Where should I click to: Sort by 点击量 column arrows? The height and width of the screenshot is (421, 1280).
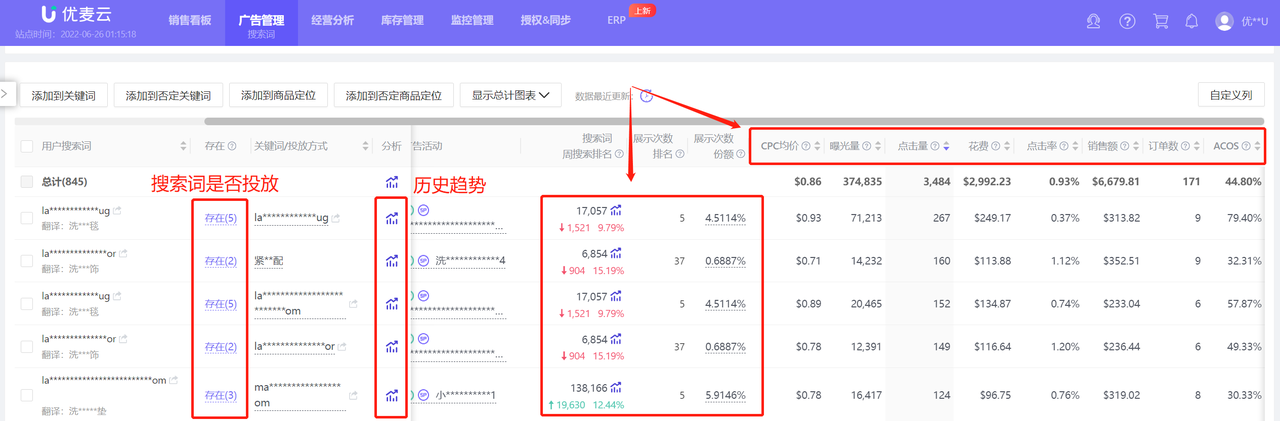pos(947,146)
